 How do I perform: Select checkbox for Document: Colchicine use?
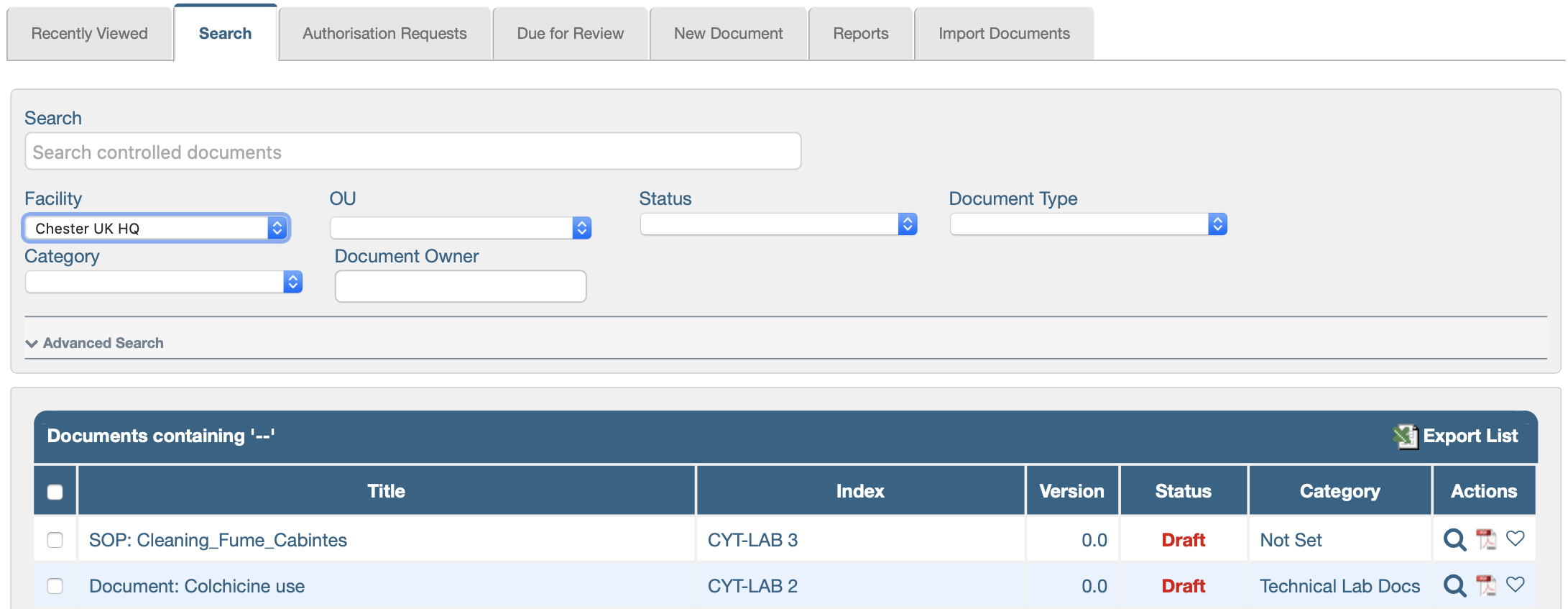(x=55, y=586)
